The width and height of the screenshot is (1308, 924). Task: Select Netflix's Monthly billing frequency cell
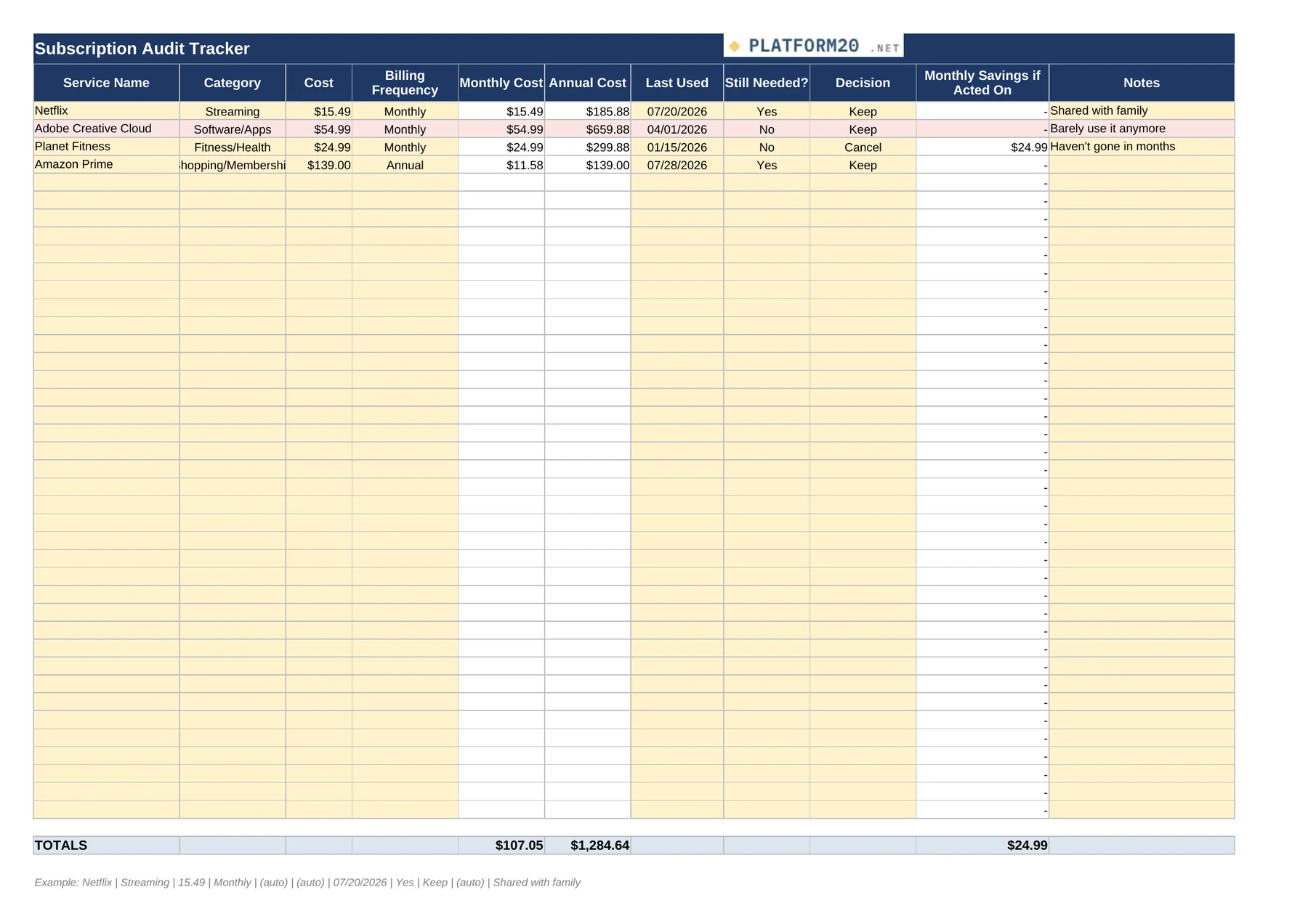[x=405, y=111]
